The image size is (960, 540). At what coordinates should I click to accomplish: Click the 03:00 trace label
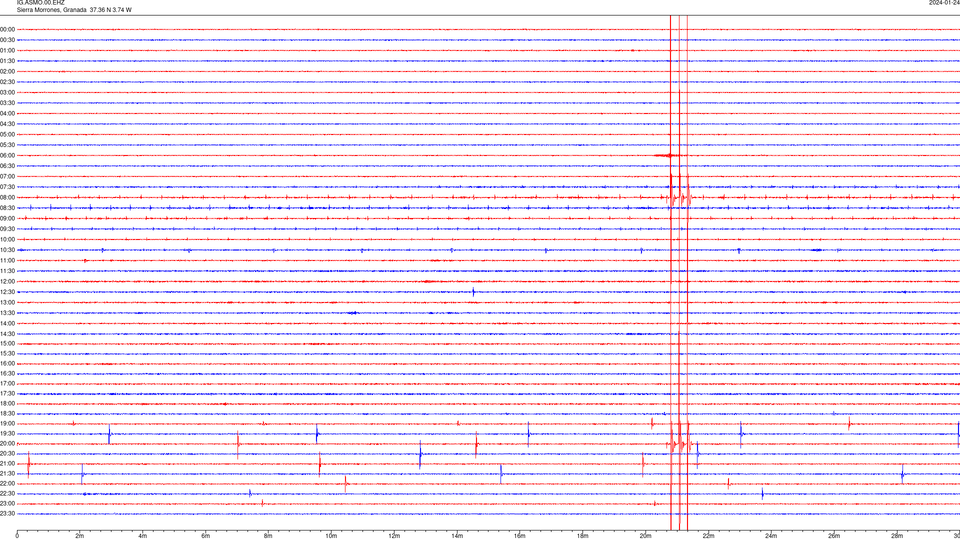[7, 92]
